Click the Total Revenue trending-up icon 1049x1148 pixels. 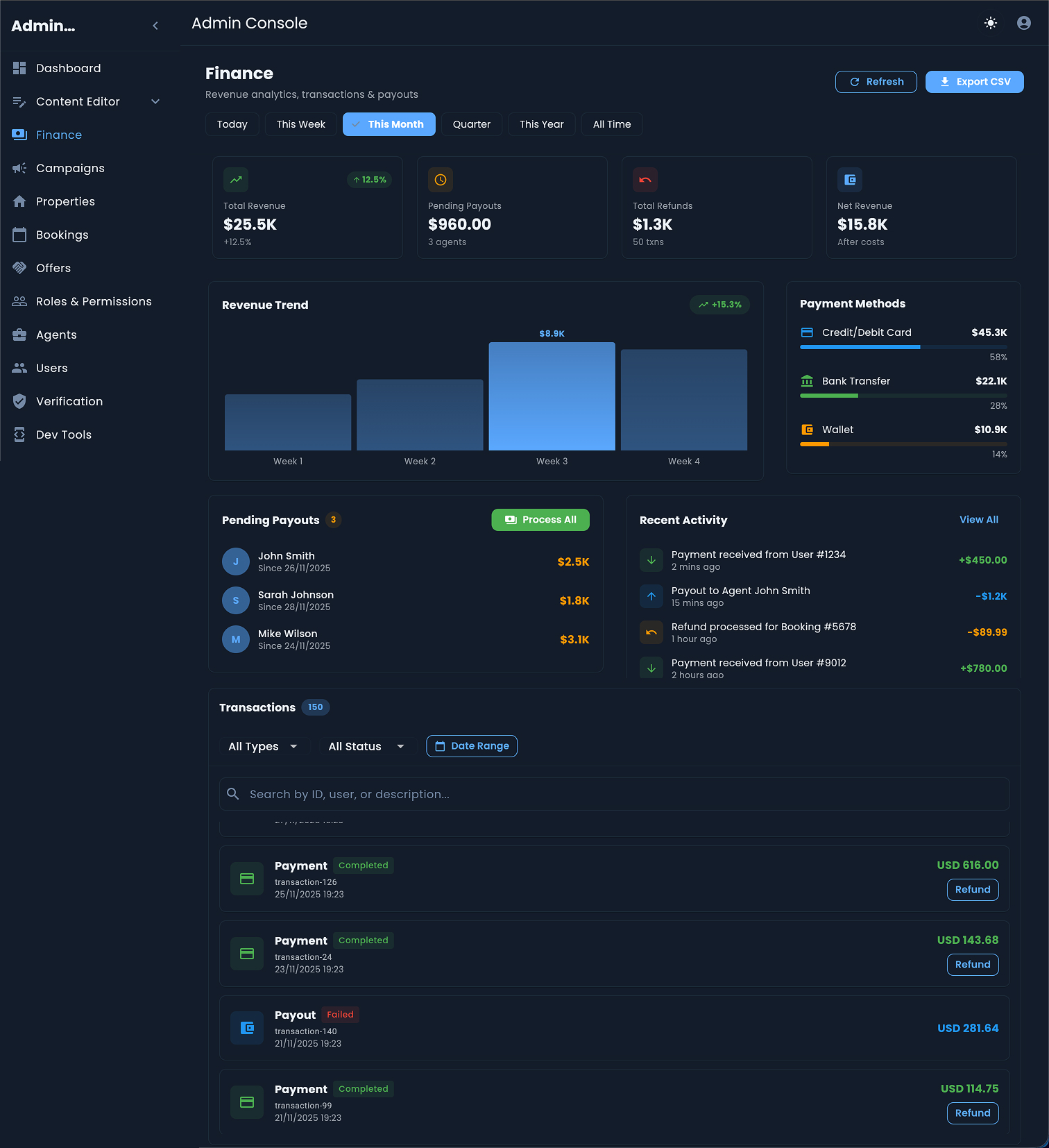coord(236,180)
